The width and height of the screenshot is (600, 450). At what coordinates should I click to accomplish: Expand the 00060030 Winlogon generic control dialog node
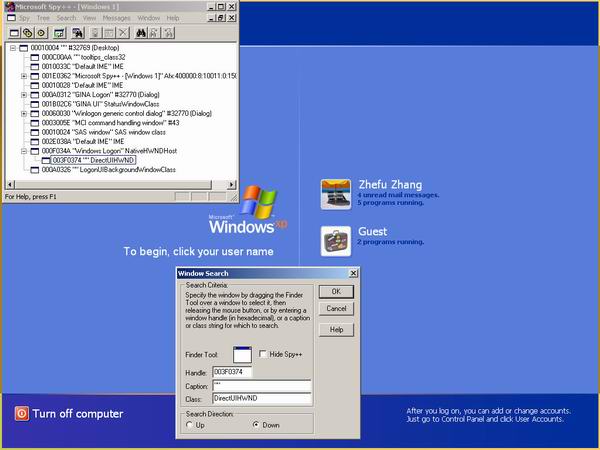tap(24, 114)
